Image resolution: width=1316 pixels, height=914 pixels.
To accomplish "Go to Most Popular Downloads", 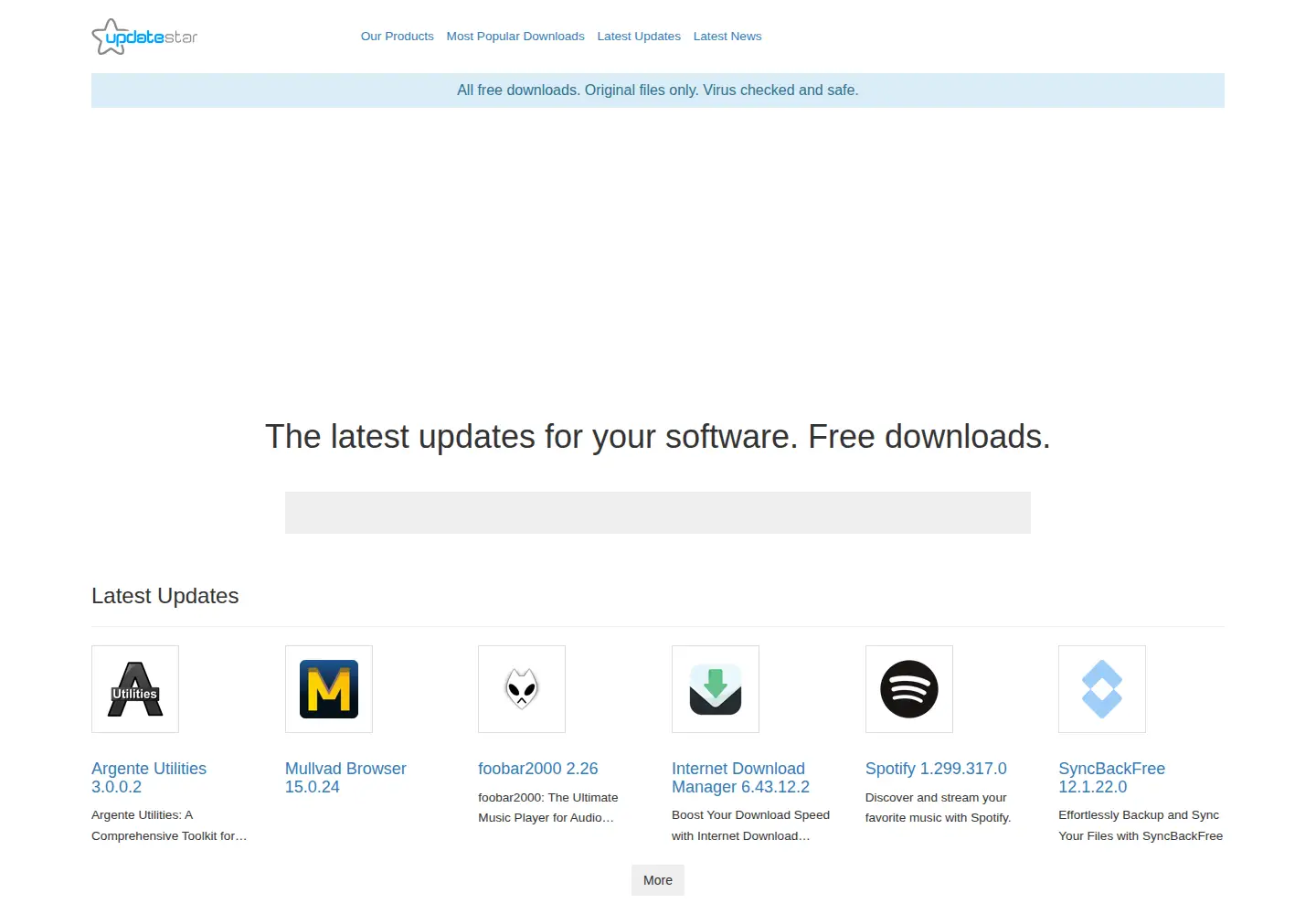I will pyautogui.click(x=515, y=37).
